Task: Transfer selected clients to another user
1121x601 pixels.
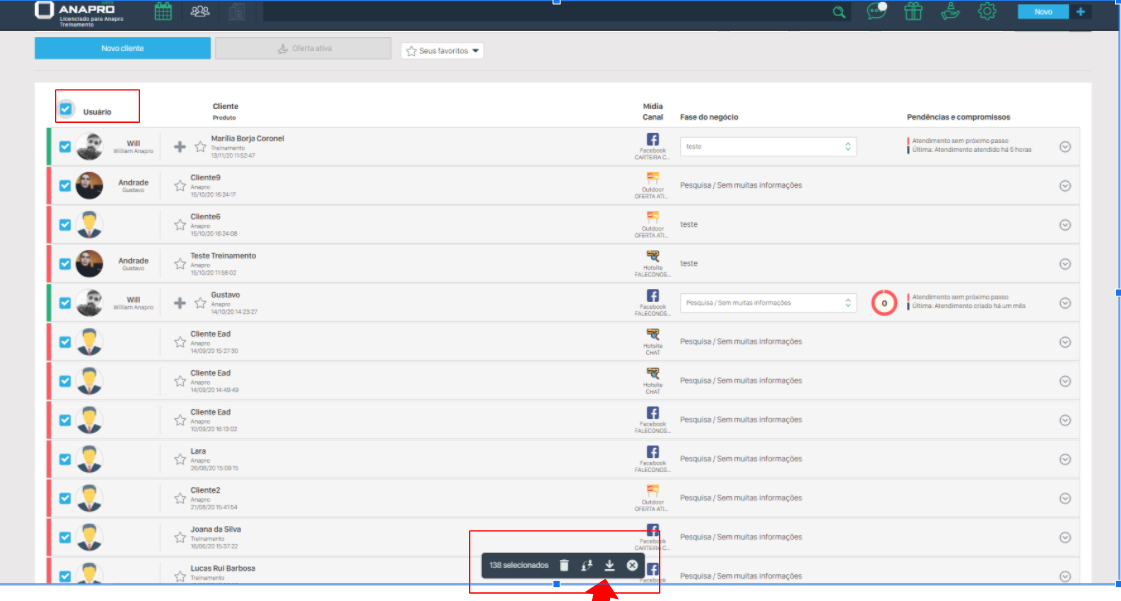Action: pyautogui.click(x=587, y=565)
